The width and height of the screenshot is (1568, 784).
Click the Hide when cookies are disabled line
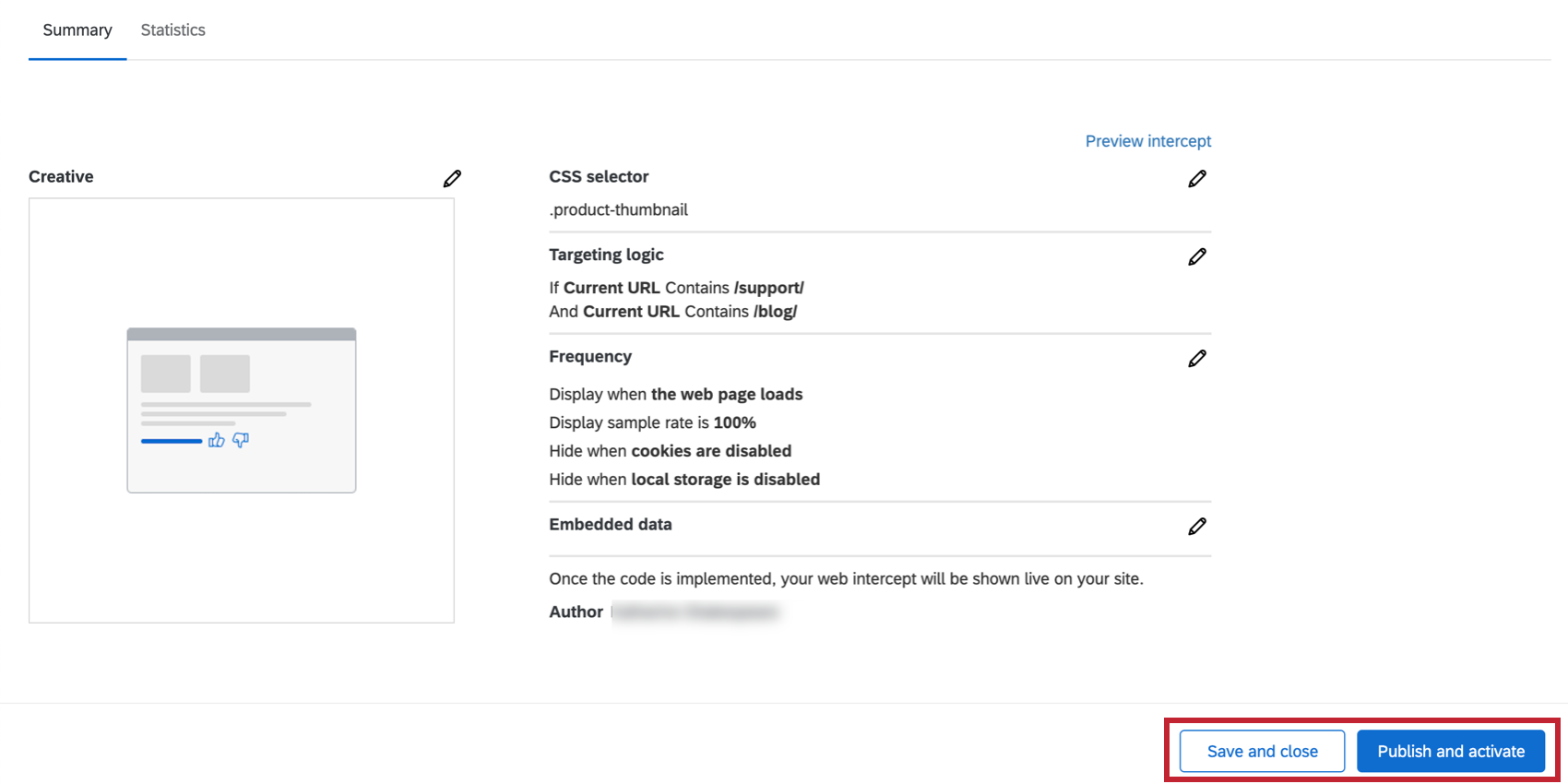coord(670,451)
